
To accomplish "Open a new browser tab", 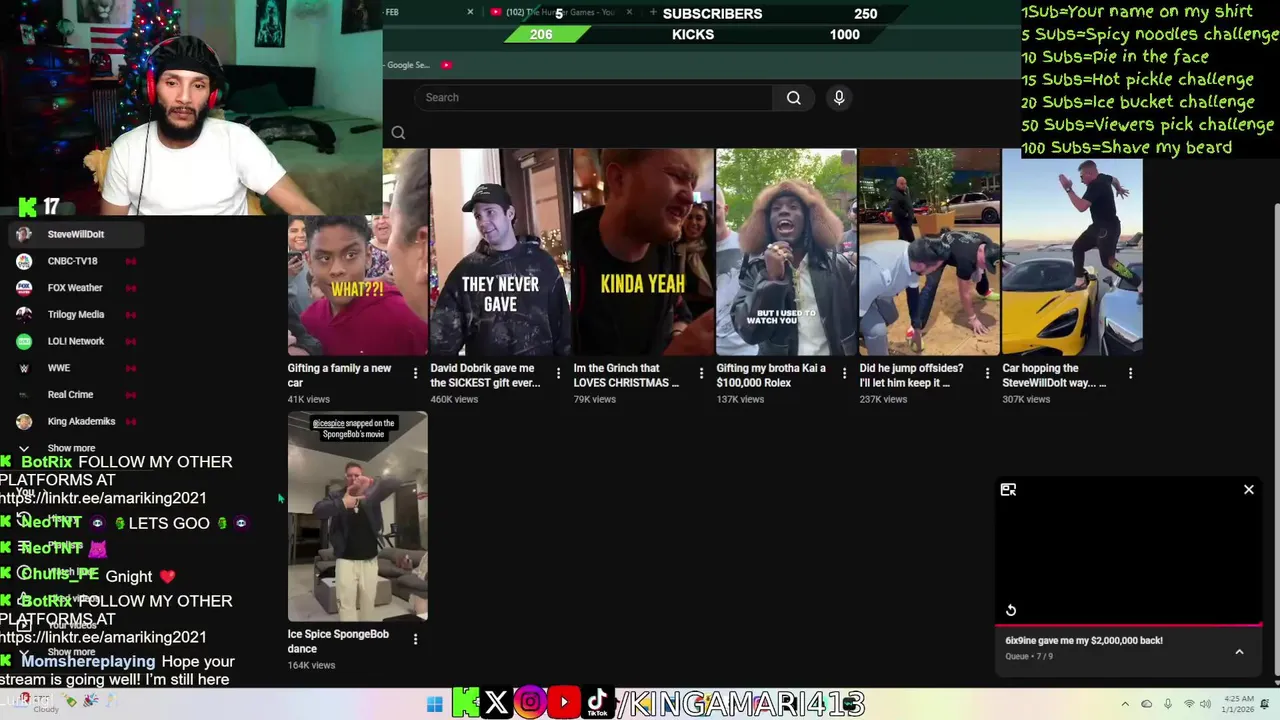I will pyautogui.click(x=653, y=12).
